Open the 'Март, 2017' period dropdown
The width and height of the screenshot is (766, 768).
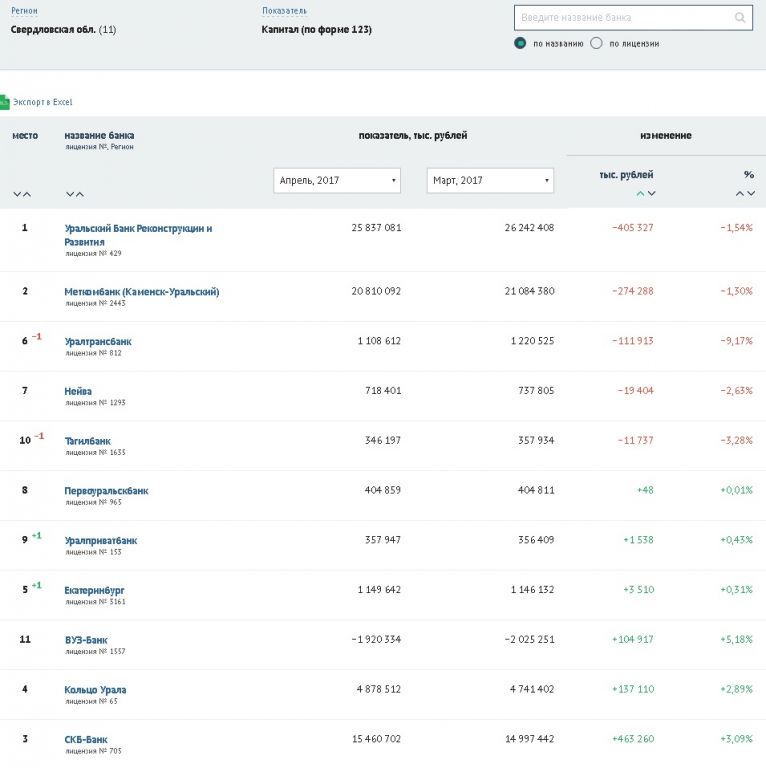point(490,180)
